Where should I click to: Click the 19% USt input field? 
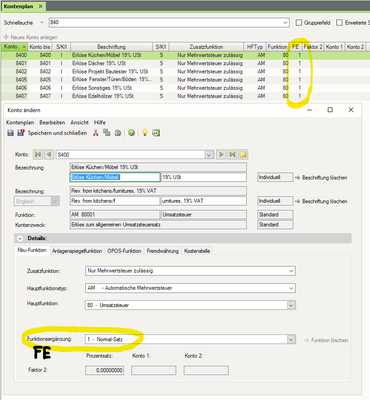click(204, 177)
